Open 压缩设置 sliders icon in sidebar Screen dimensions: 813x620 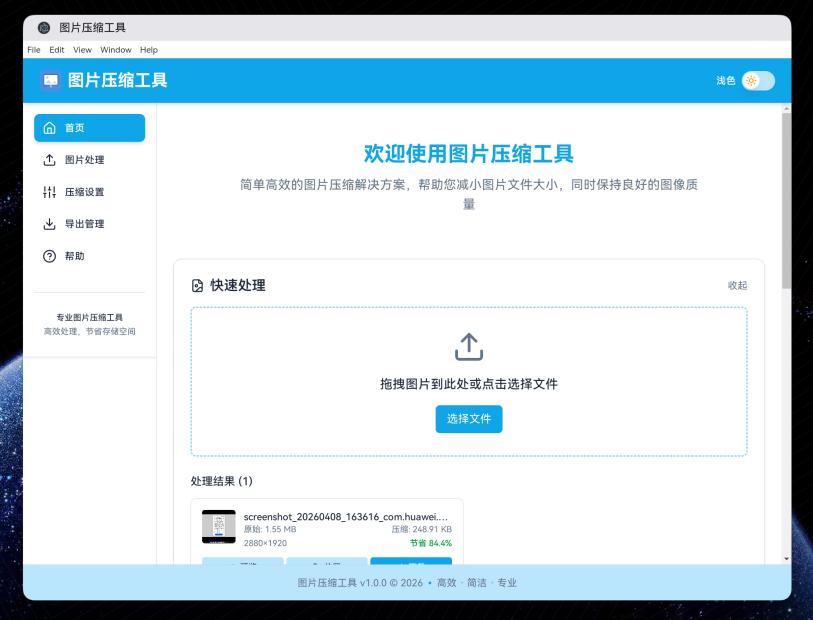[x=49, y=192]
